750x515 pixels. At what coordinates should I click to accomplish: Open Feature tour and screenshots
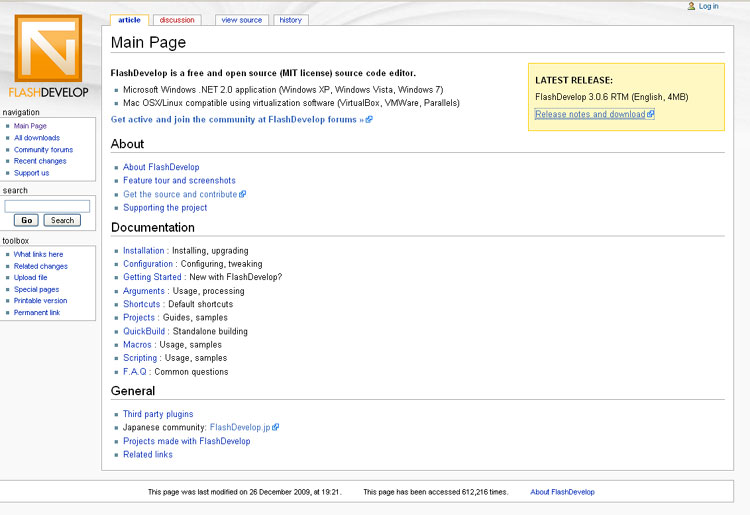pyautogui.click(x=179, y=180)
